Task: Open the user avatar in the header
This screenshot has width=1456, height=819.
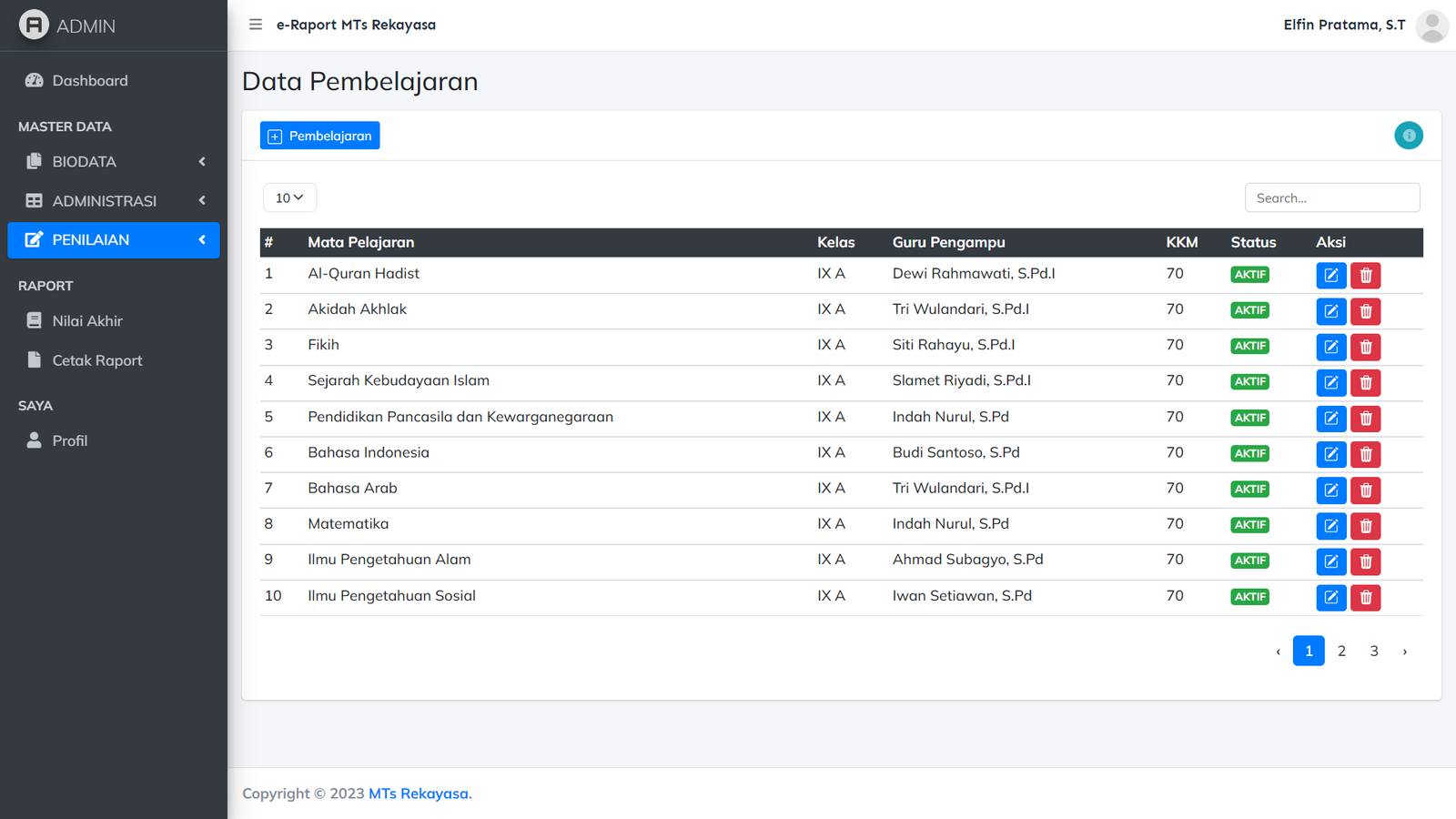Action: coord(1431,25)
